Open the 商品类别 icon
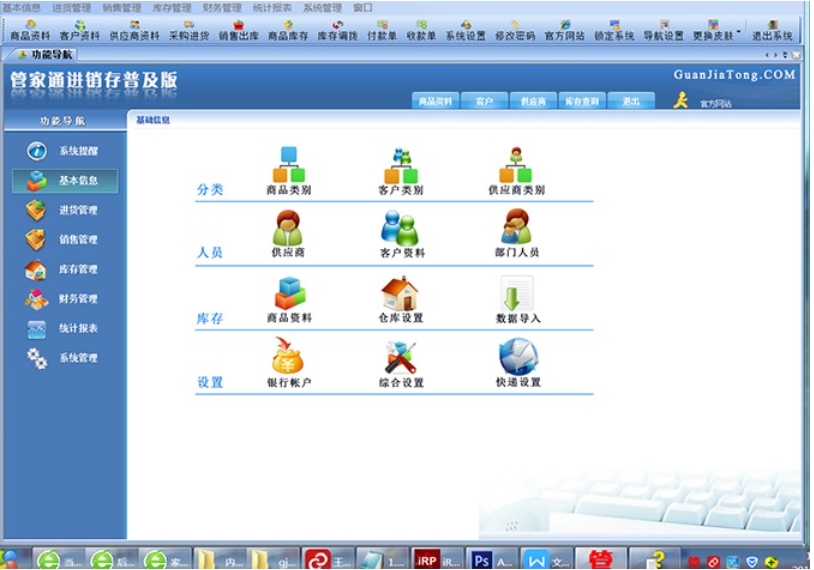The width and height of the screenshot is (814, 570). click(x=289, y=171)
